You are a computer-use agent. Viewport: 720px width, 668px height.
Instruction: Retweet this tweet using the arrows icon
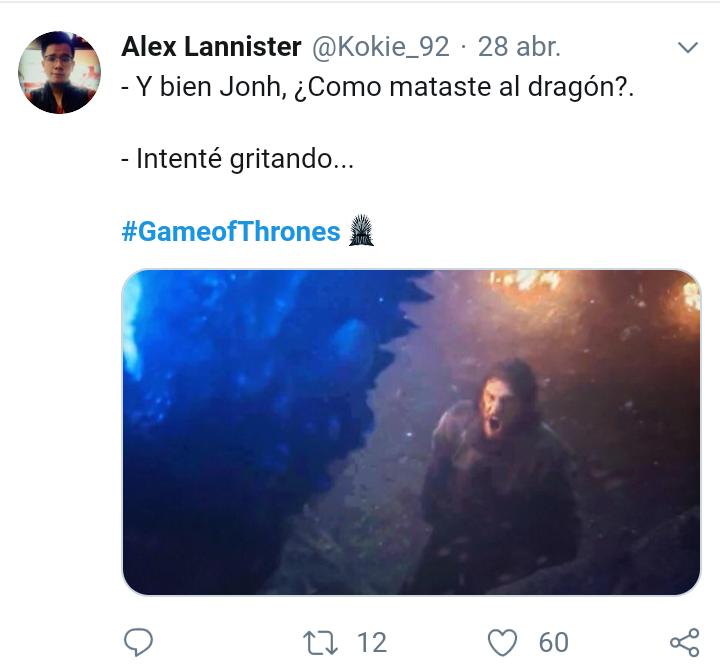tap(321, 641)
